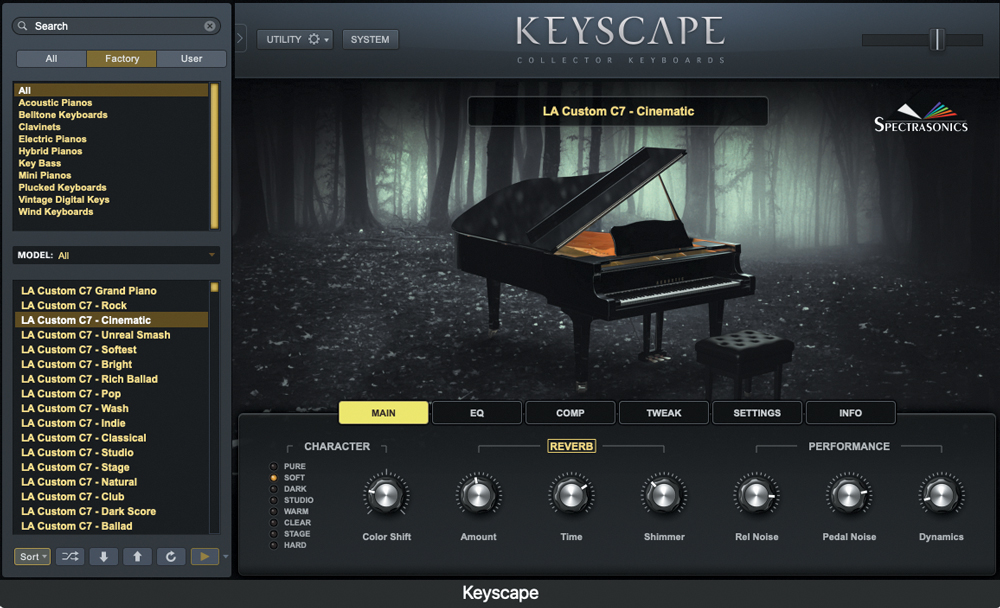This screenshot has width=1000, height=608.
Task: Select the CLEAR character option
Action: tap(290, 523)
